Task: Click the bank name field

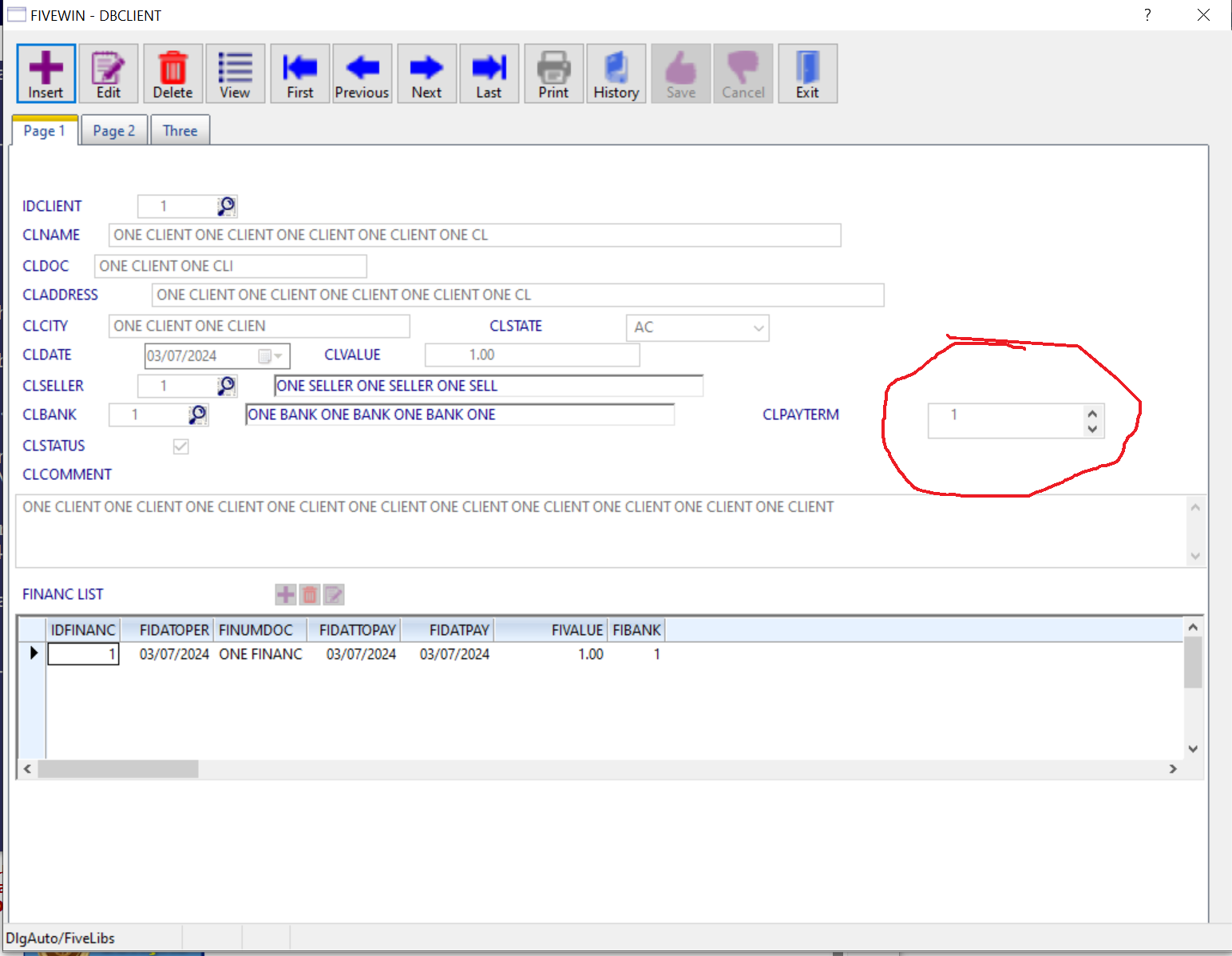Action: pos(460,415)
